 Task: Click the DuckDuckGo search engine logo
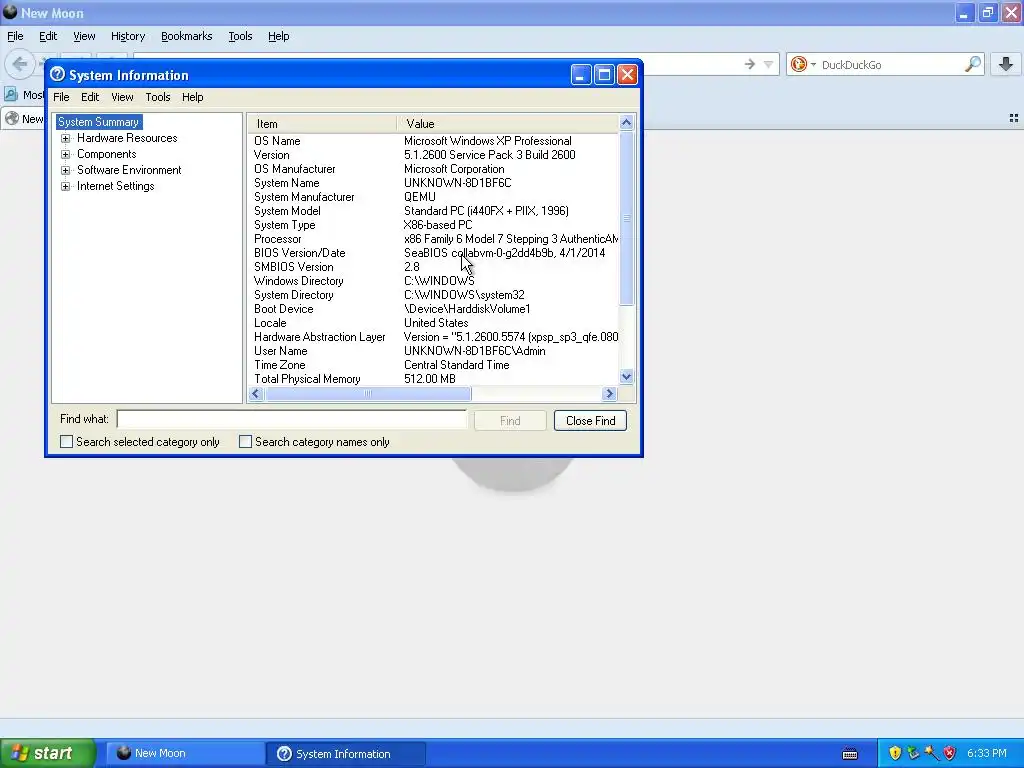pos(798,64)
